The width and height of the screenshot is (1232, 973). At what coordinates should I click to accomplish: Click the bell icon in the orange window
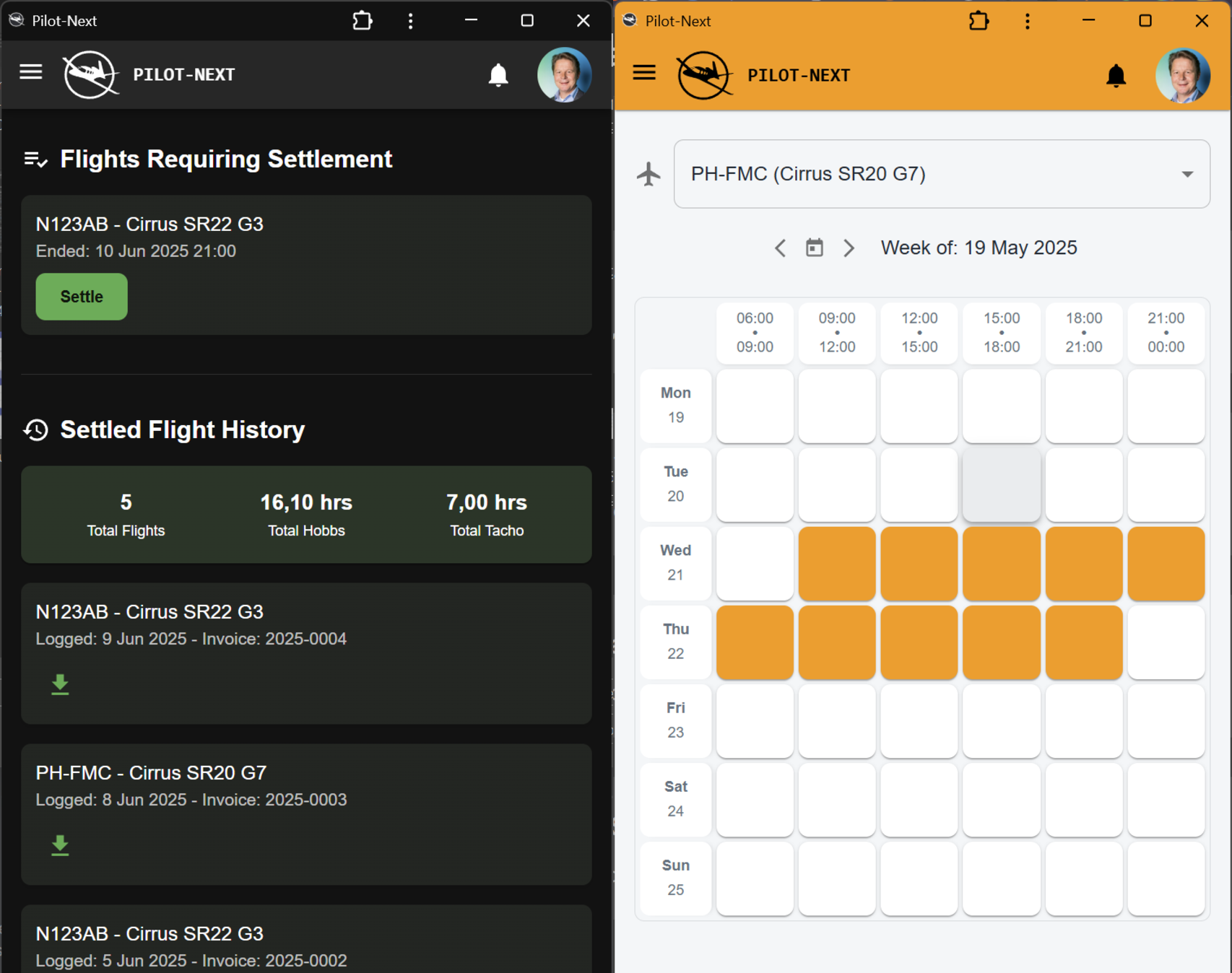pyautogui.click(x=1116, y=75)
